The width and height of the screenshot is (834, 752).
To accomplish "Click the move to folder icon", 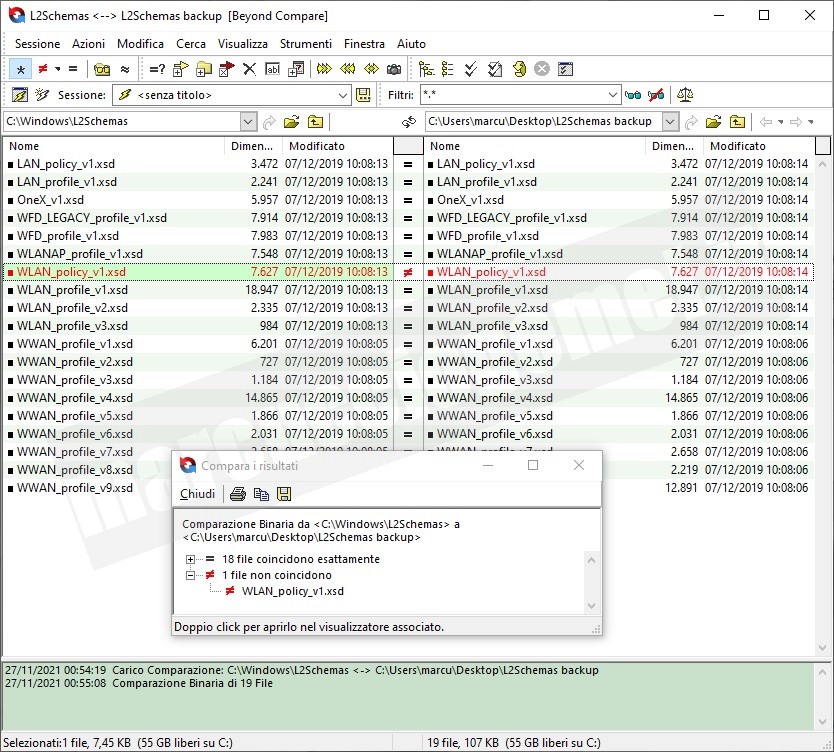I will [x=204, y=69].
